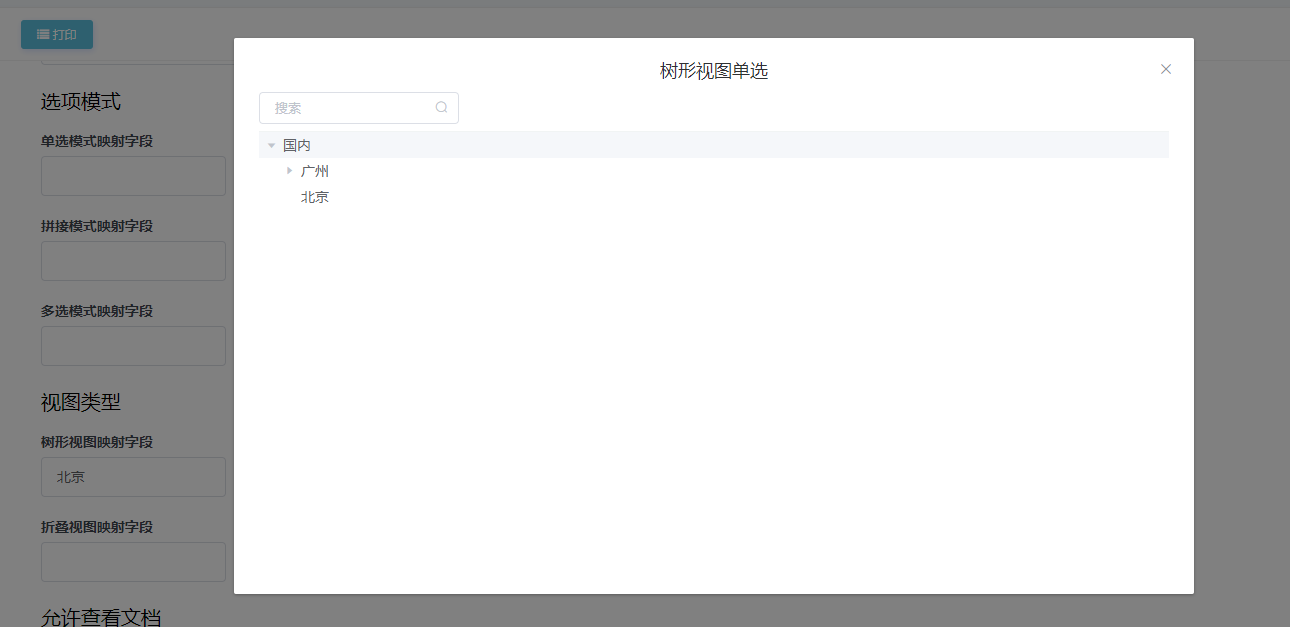1290x627 pixels.
Task: Click the 打印 print button
Action: pos(57,34)
